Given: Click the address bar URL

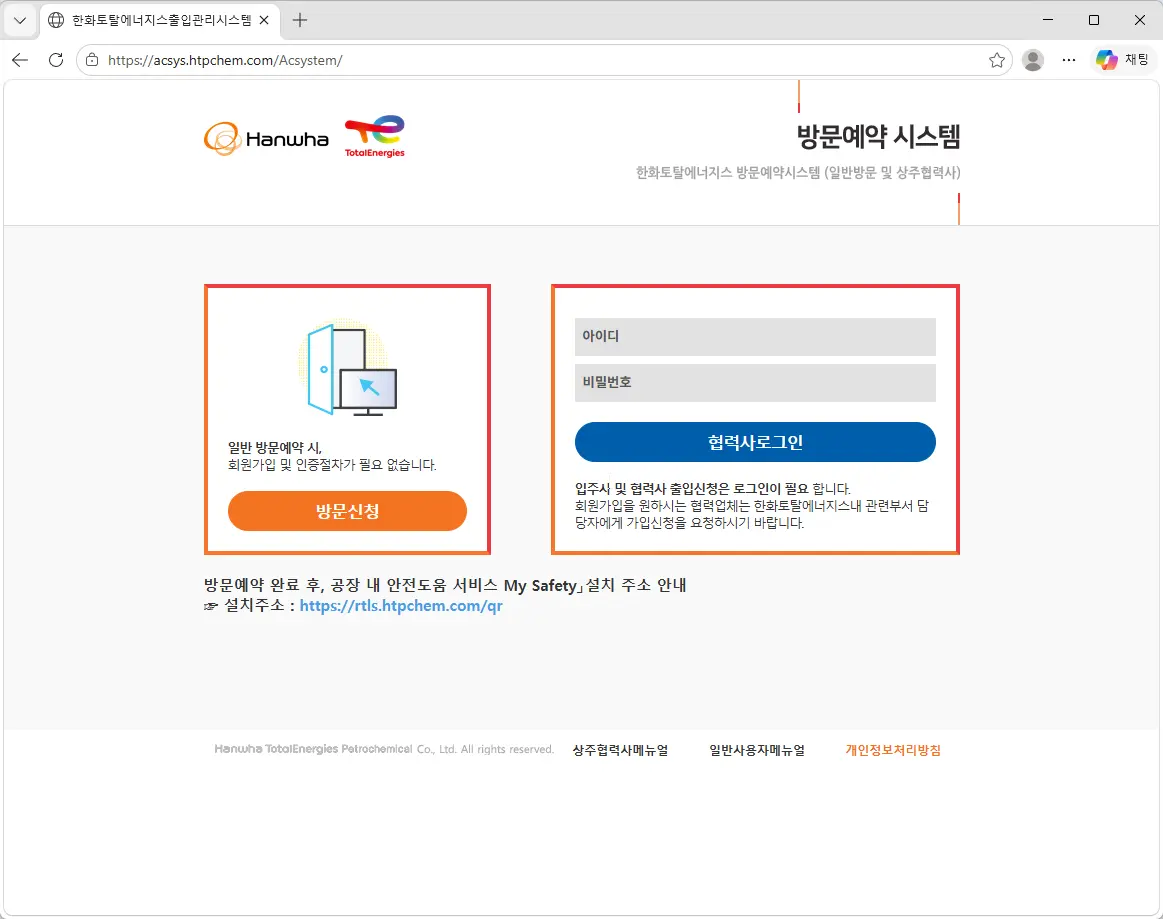Looking at the screenshot, I should [225, 60].
